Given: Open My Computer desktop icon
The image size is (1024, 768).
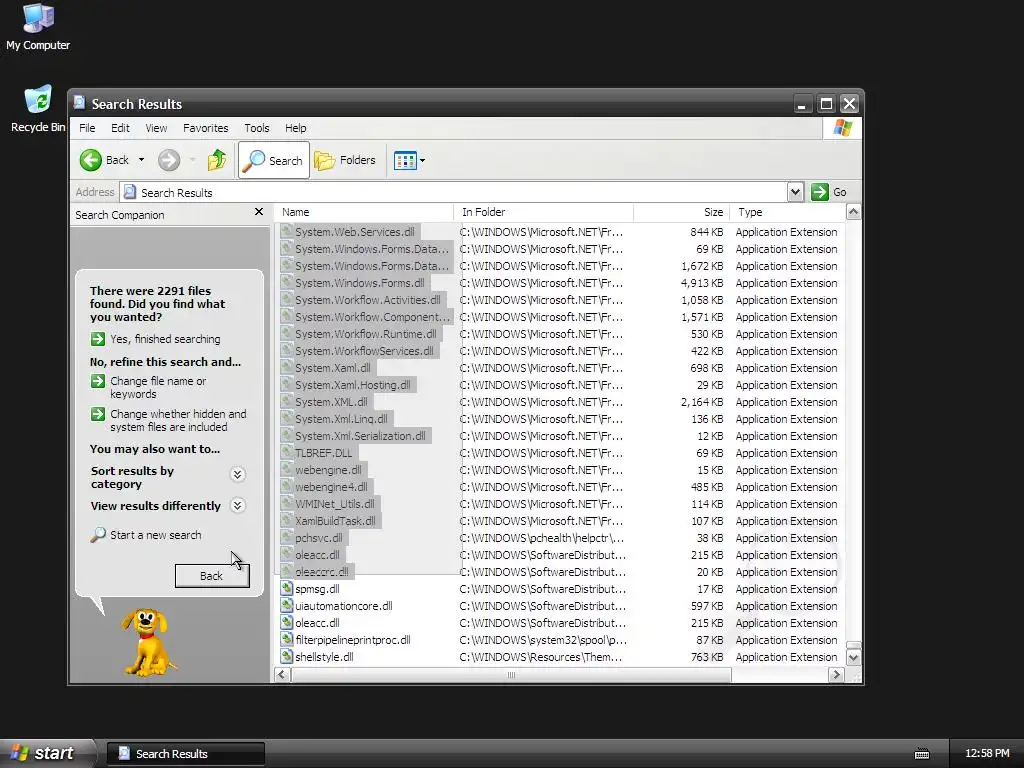Looking at the screenshot, I should [37, 26].
